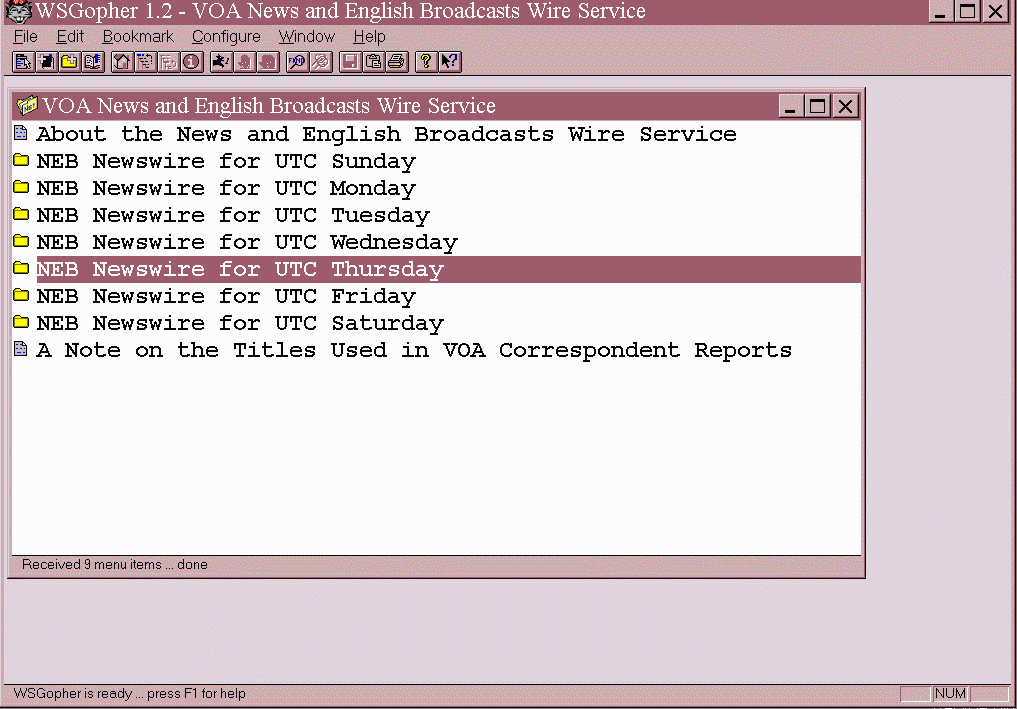
Task: Open the Bookmark menu
Action: (x=138, y=37)
